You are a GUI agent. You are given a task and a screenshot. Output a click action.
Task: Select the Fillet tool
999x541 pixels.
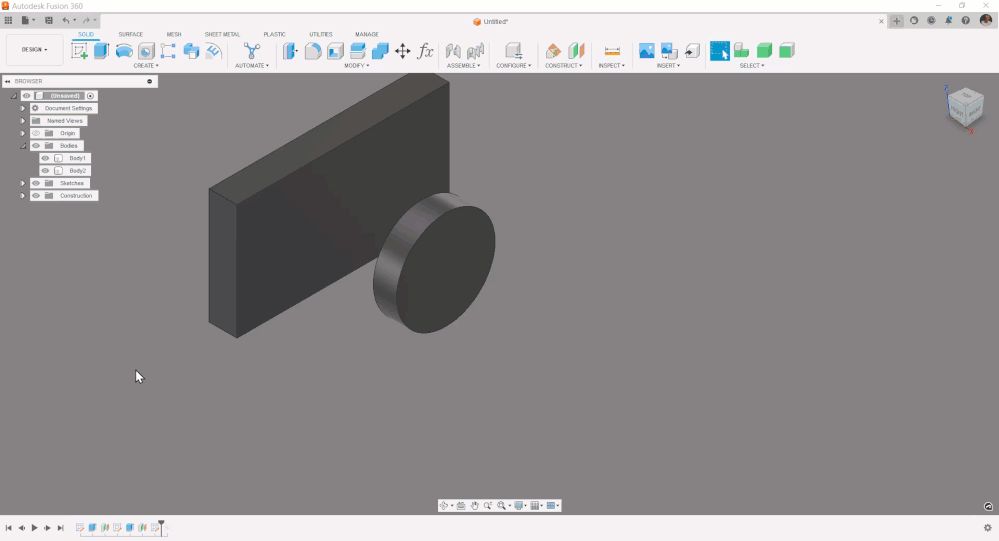[313, 51]
